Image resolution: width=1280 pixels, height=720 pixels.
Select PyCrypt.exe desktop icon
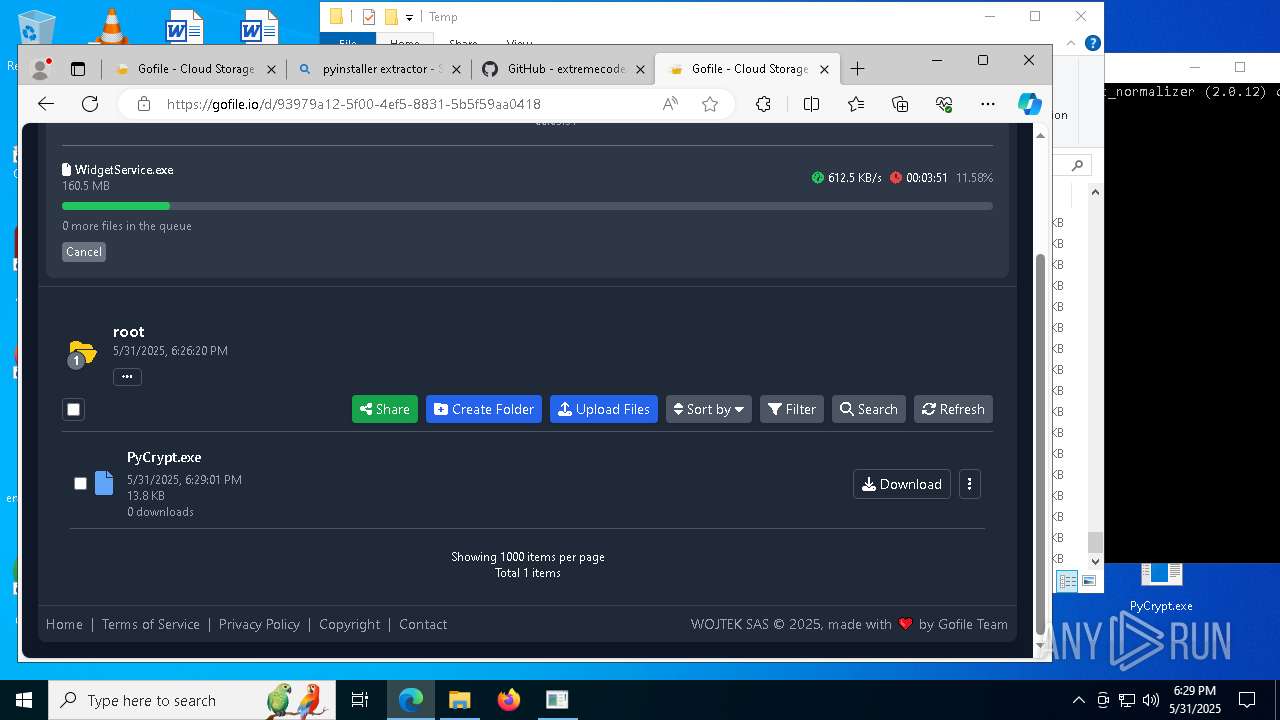click(x=1161, y=588)
